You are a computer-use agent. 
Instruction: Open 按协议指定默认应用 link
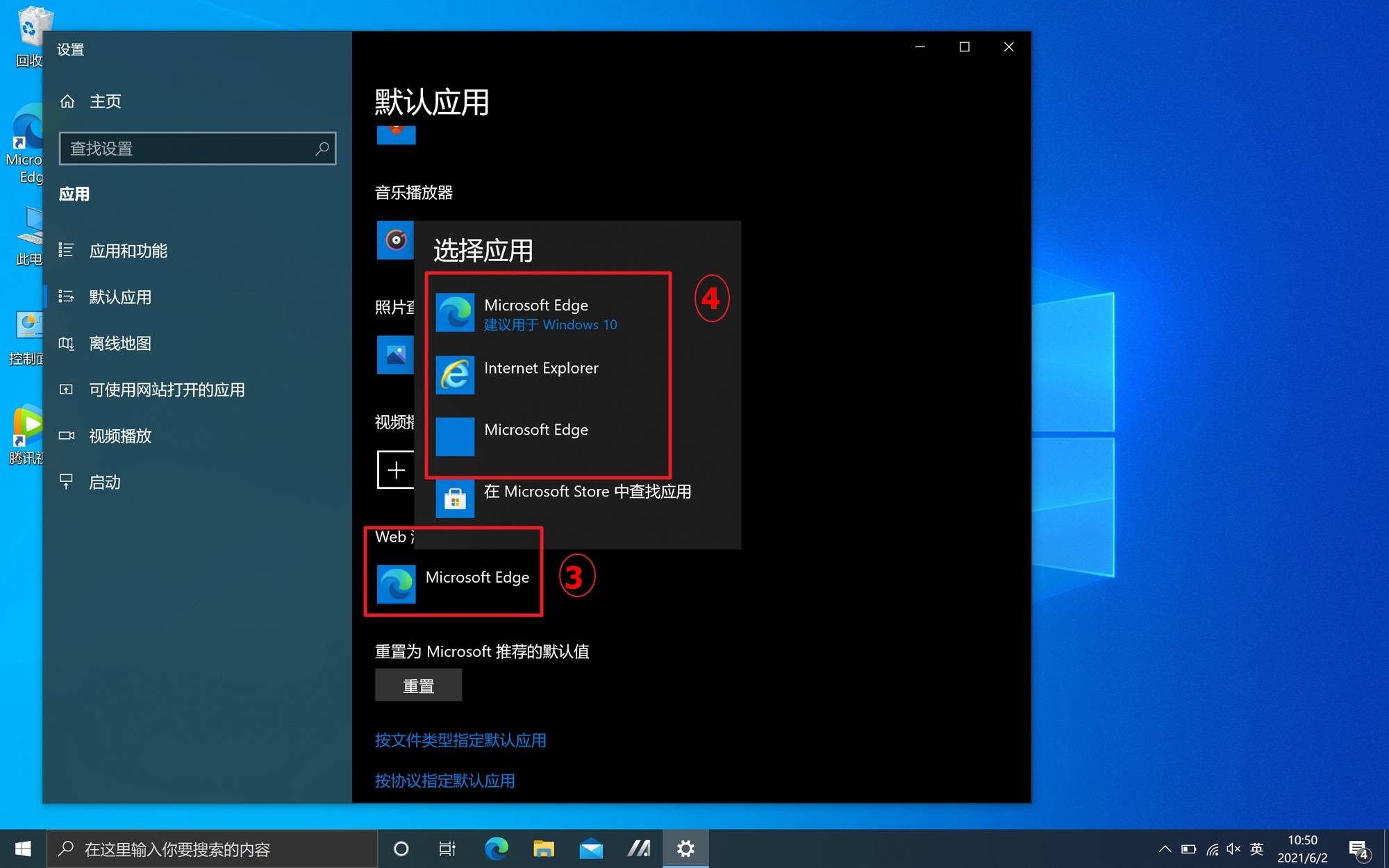tap(445, 781)
